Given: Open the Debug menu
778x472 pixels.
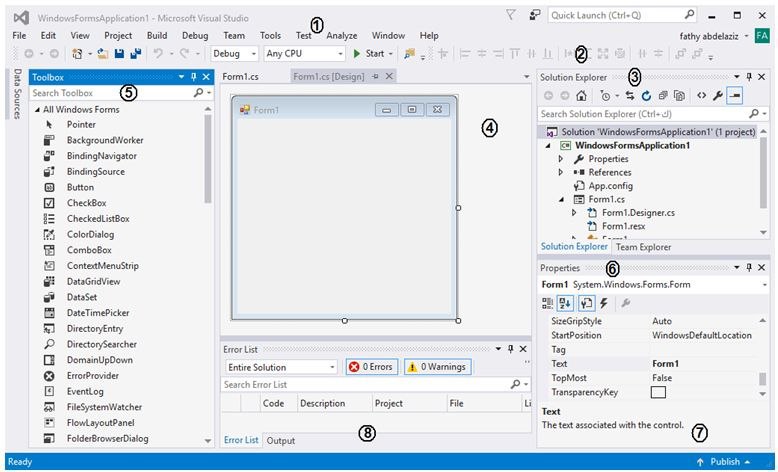Looking at the screenshot, I should pos(195,36).
